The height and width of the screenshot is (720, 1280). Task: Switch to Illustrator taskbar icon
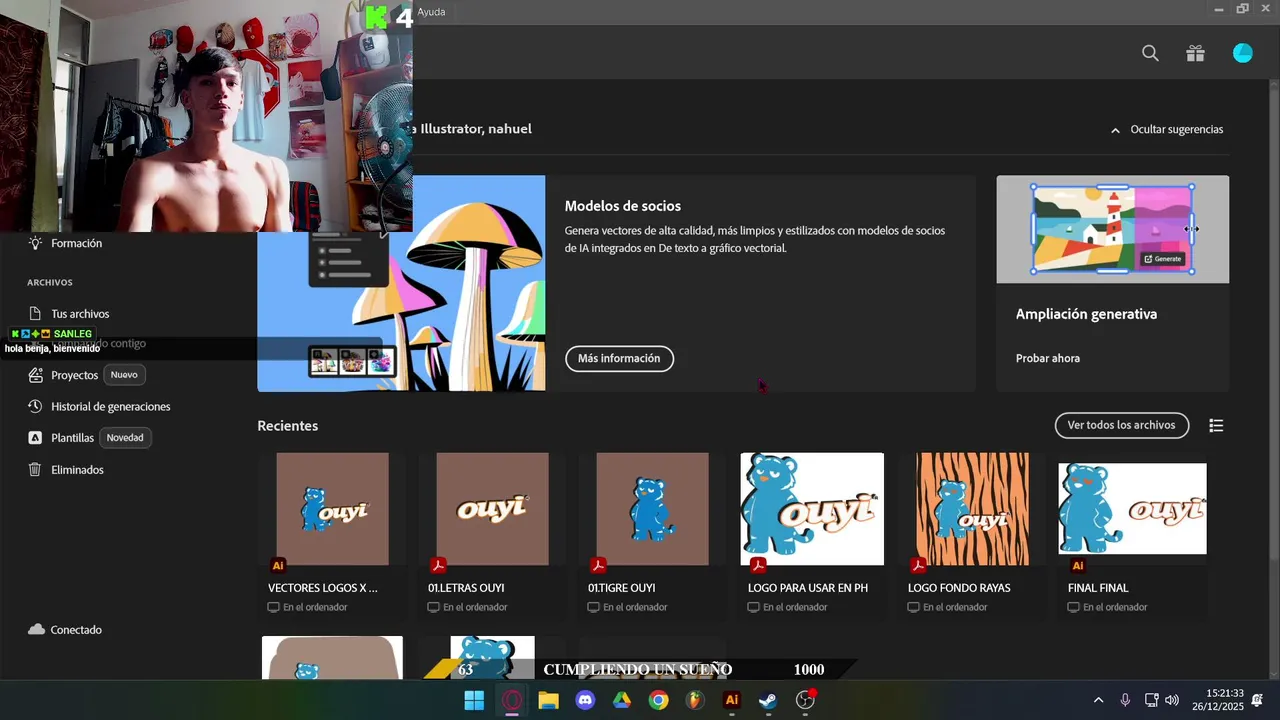[732, 700]
